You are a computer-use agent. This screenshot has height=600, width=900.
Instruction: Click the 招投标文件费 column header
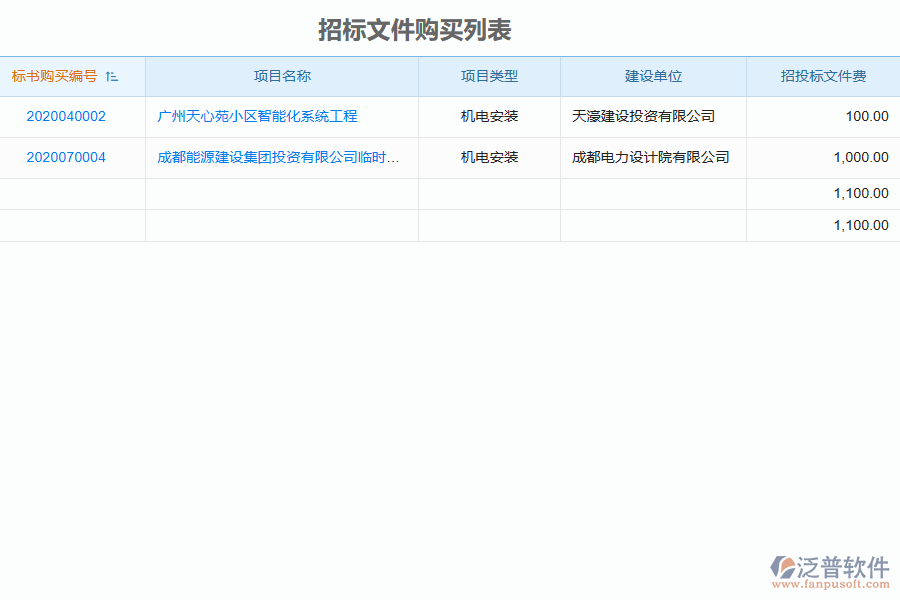[822, 75]
